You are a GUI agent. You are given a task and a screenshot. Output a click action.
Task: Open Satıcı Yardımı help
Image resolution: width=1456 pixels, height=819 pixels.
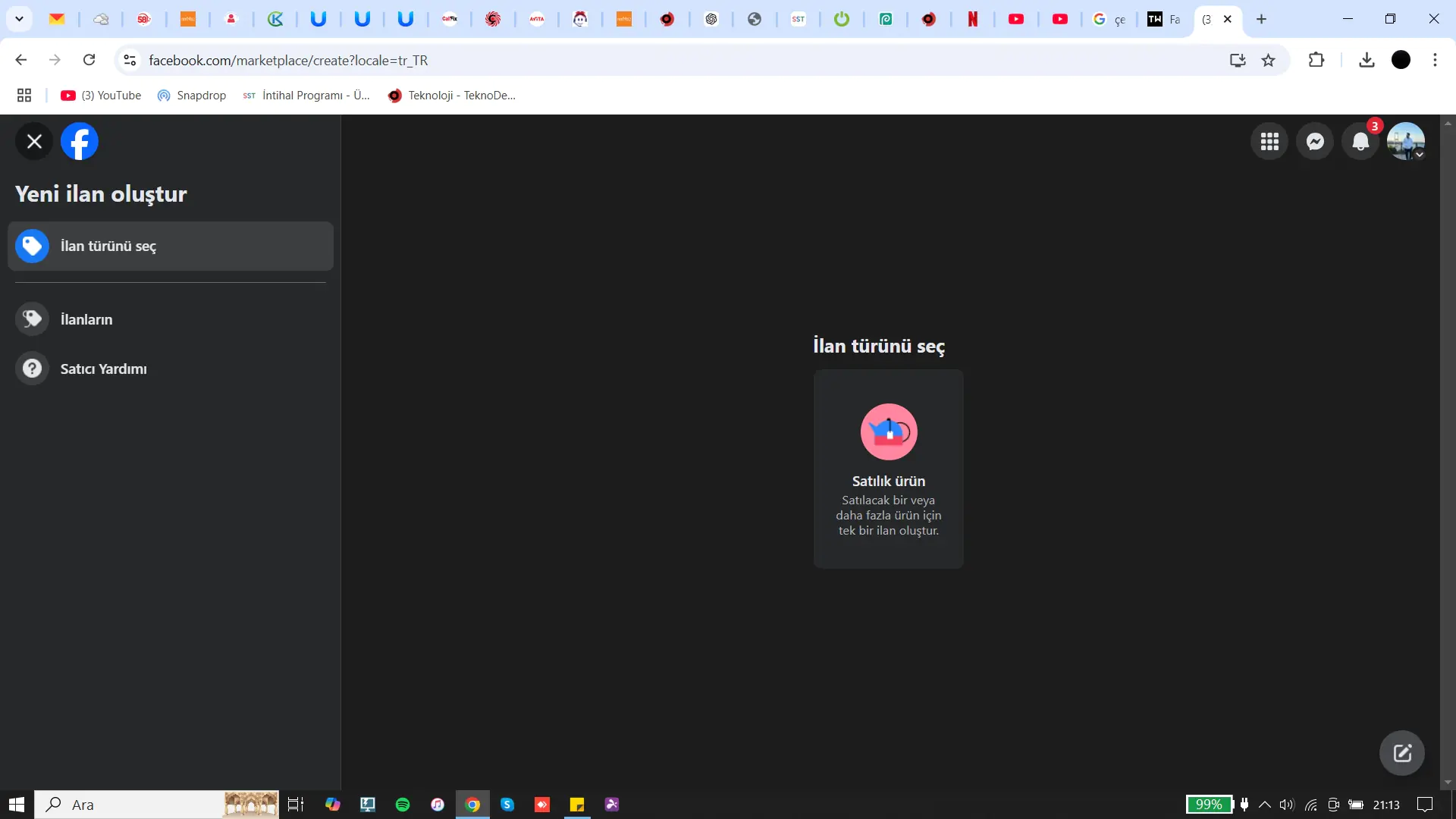pos(103,369)
